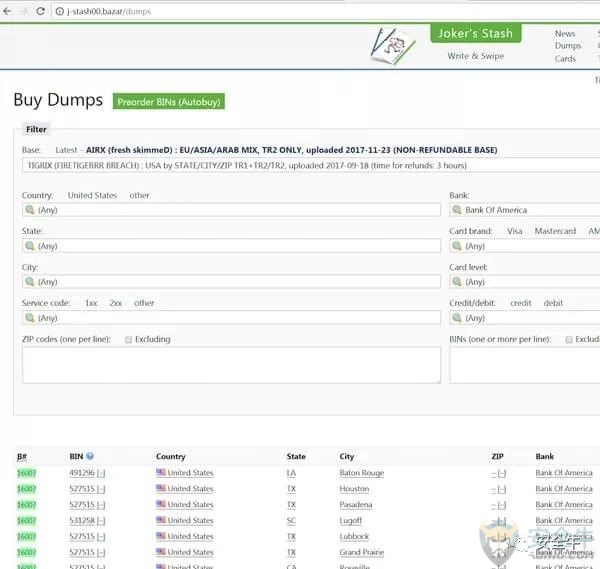
Task: Open the Service code (Any) combo box
Action: click(x=231, y=318)
